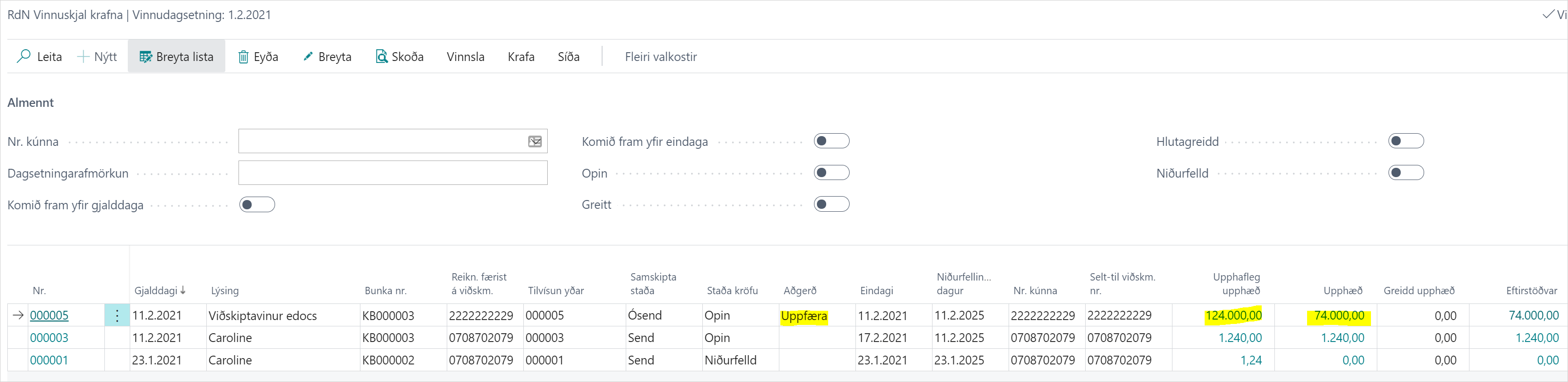
Task: Click the Nýtt plus icon
Action: tap(83, 57)
